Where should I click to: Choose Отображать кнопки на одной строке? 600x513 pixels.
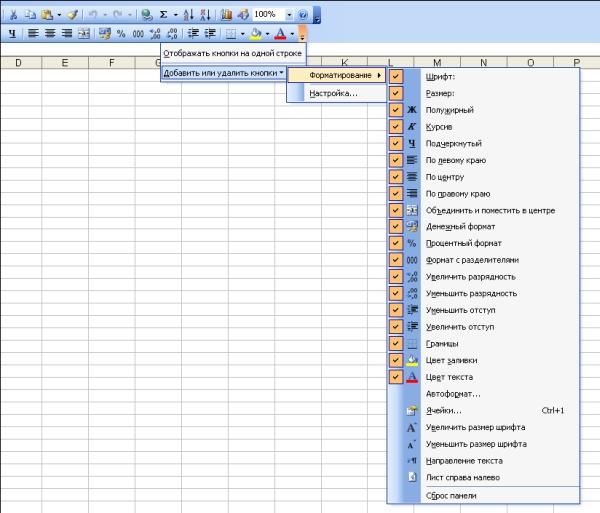click(x=232, y=52)
